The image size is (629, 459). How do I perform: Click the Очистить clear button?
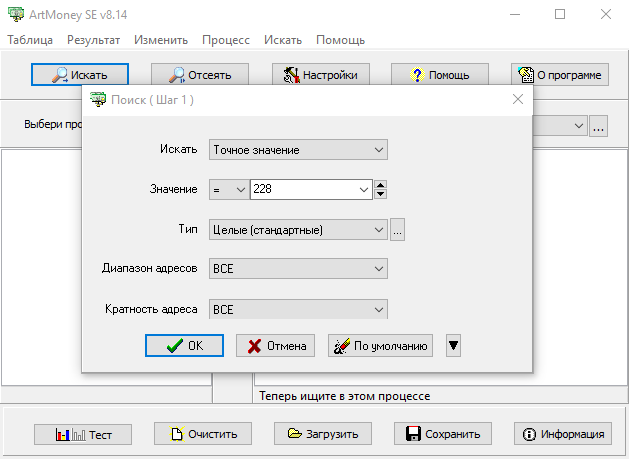pos(203,433)
